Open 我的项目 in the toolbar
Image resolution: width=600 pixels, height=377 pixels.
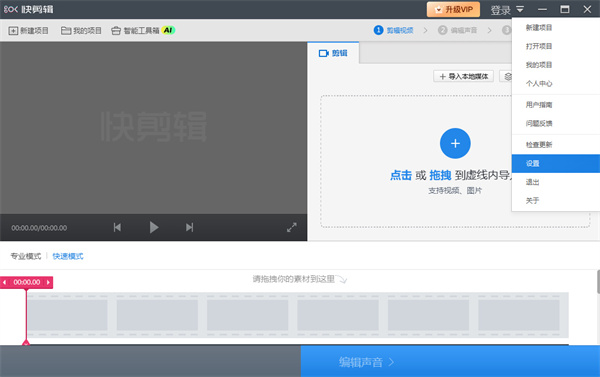[81, 31]
